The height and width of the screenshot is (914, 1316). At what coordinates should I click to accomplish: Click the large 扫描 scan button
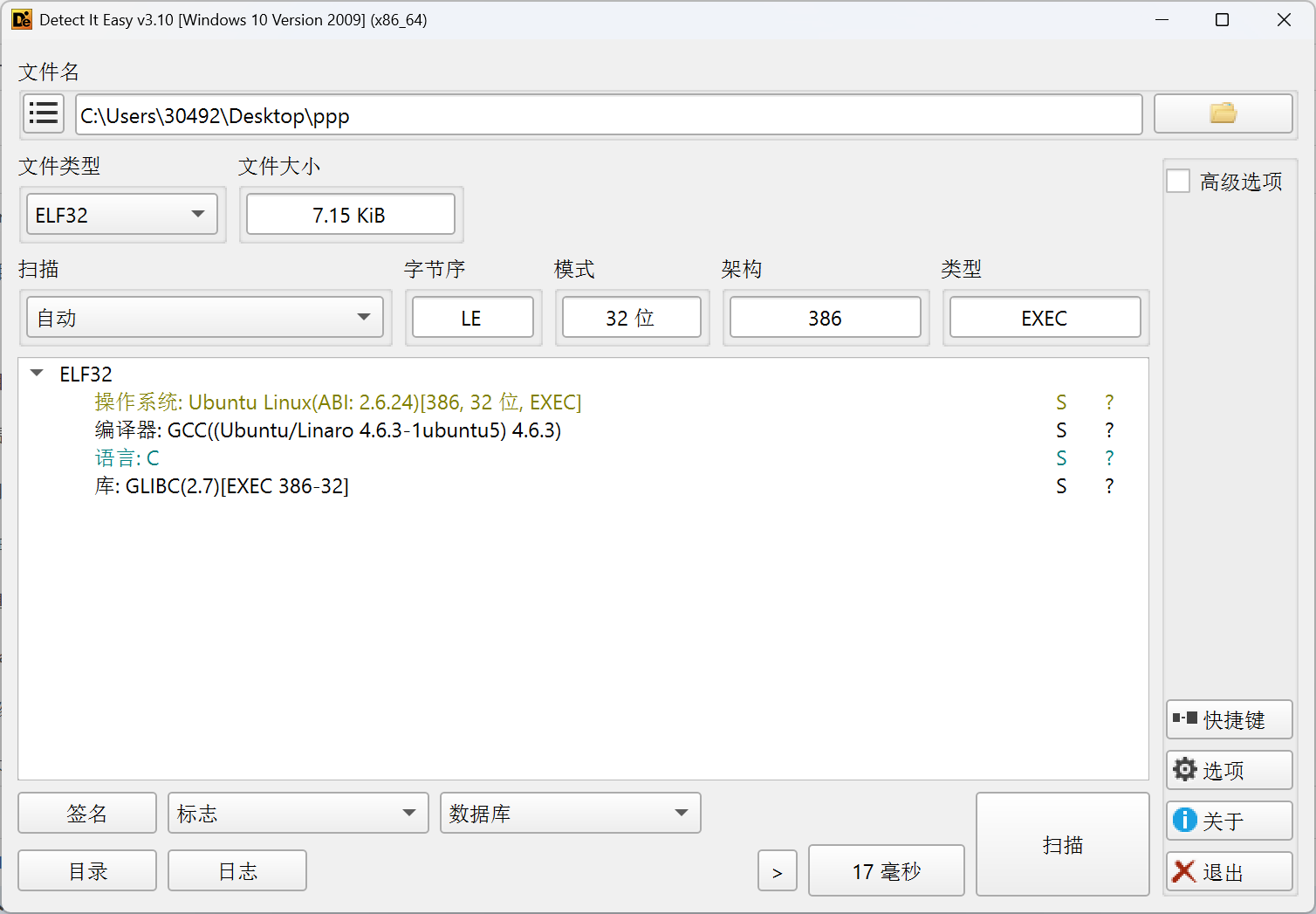(x=1063, y=844)
